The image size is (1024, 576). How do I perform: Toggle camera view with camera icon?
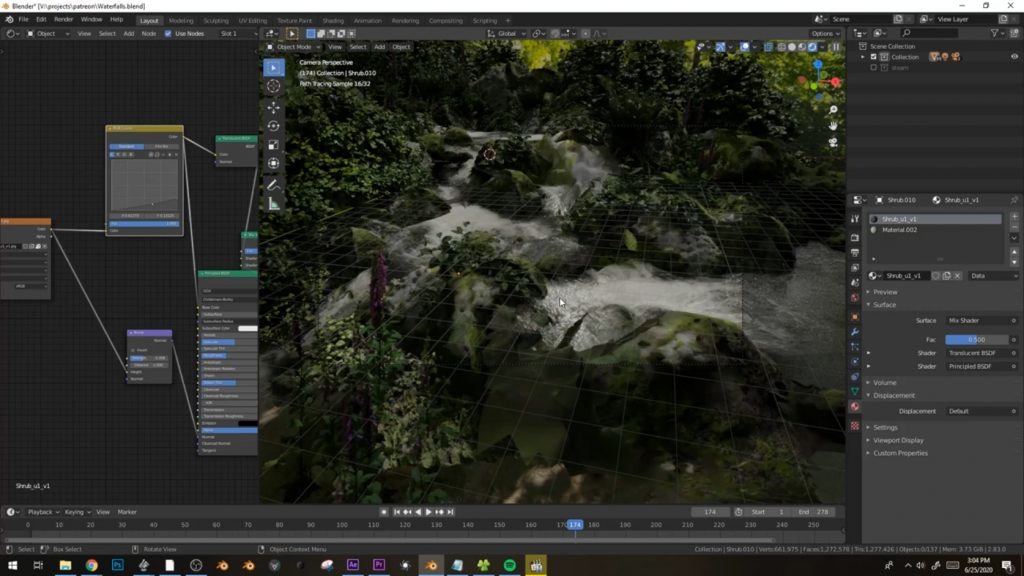click(x=833, y=142)
